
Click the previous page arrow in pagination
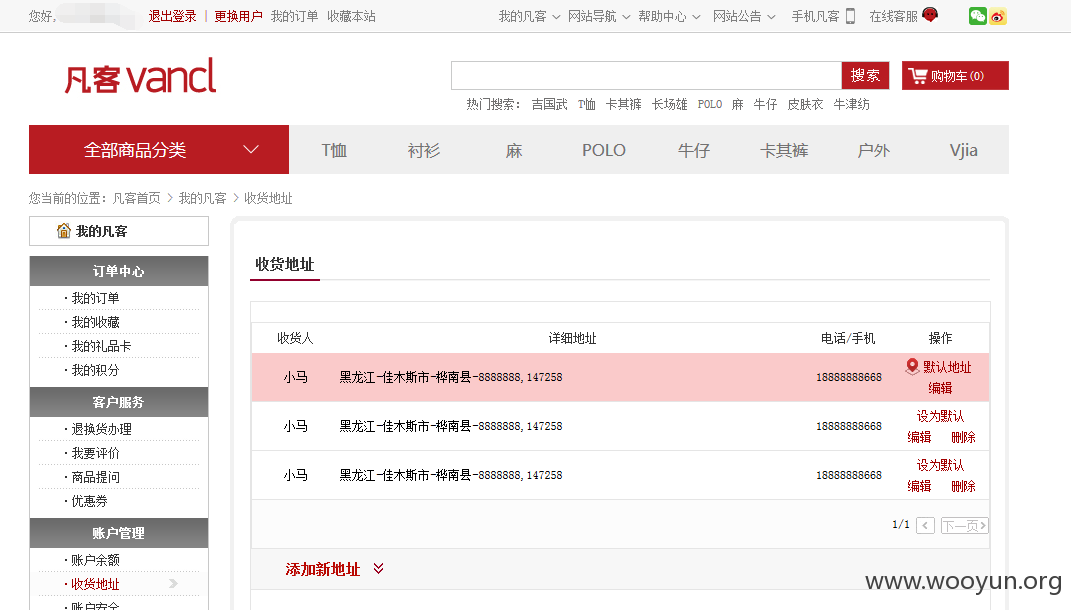[926, 525]
